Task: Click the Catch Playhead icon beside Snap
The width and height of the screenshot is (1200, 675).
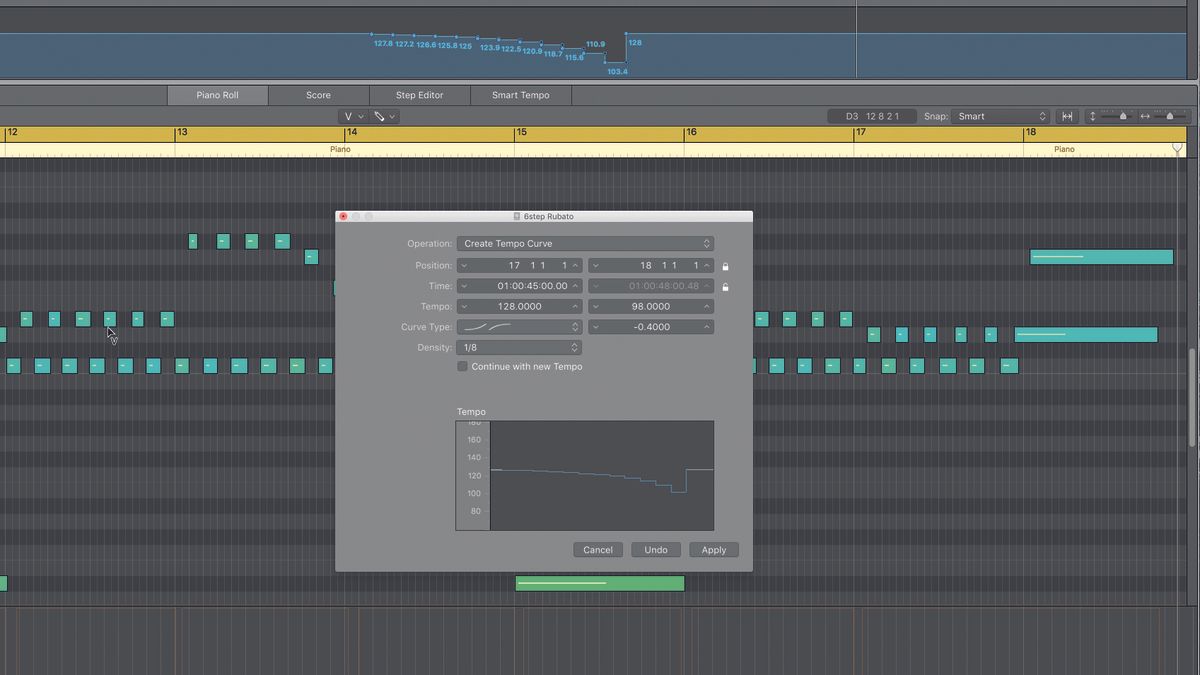Action: click(1067, 116)
